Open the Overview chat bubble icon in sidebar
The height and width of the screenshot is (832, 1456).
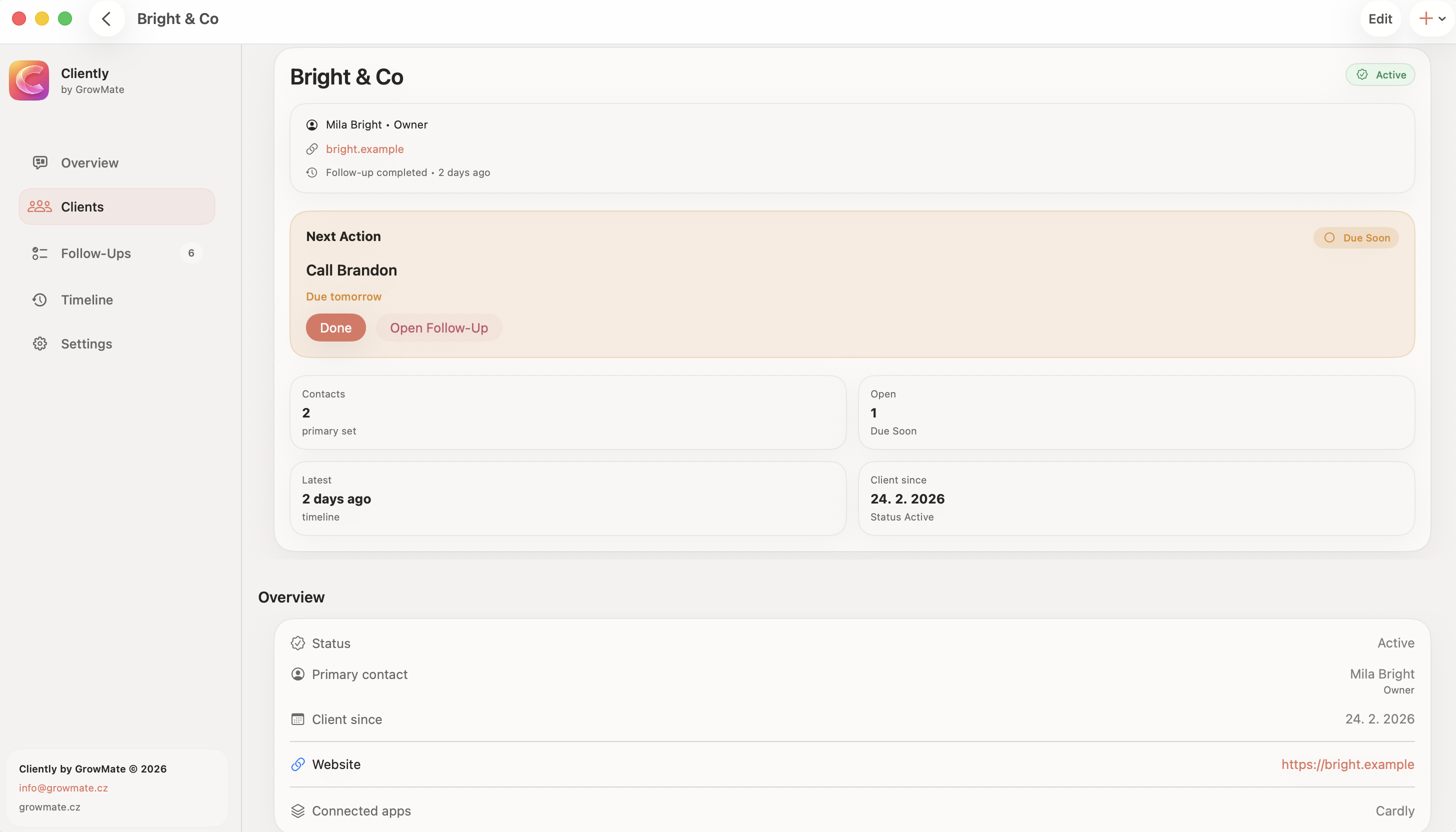[39, 163]
